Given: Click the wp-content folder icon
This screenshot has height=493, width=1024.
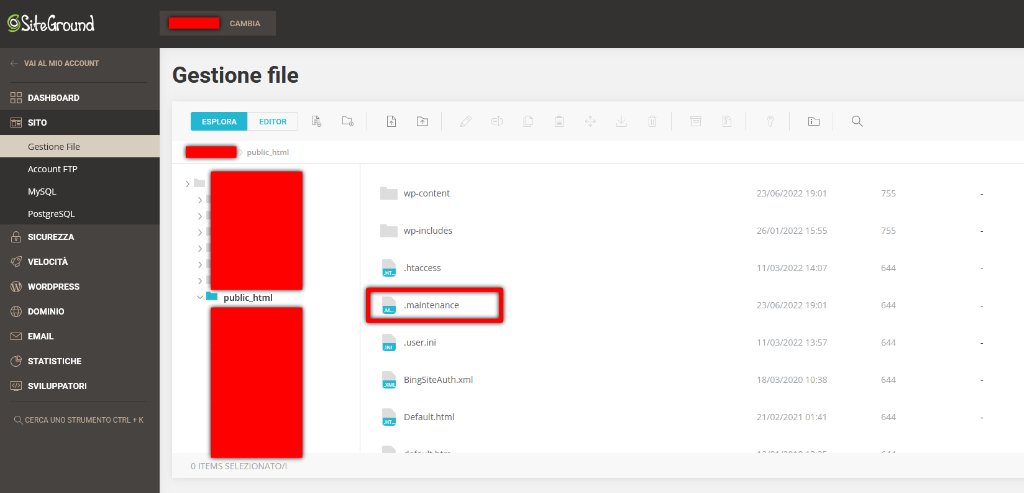Looking at the screenshot, I should (x=389, y=193).
